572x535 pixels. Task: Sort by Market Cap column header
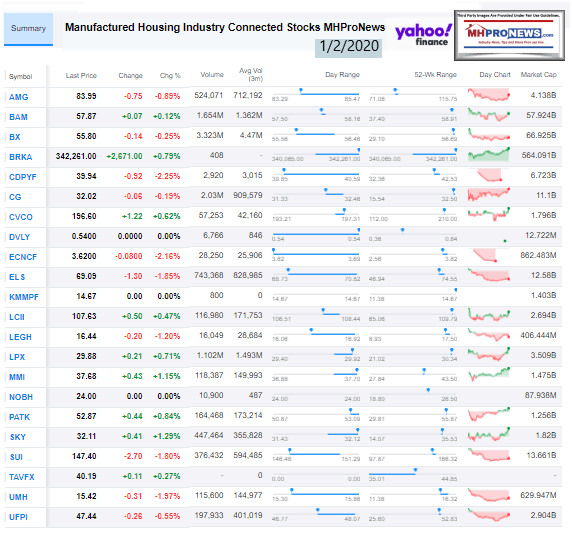[538, 74]
